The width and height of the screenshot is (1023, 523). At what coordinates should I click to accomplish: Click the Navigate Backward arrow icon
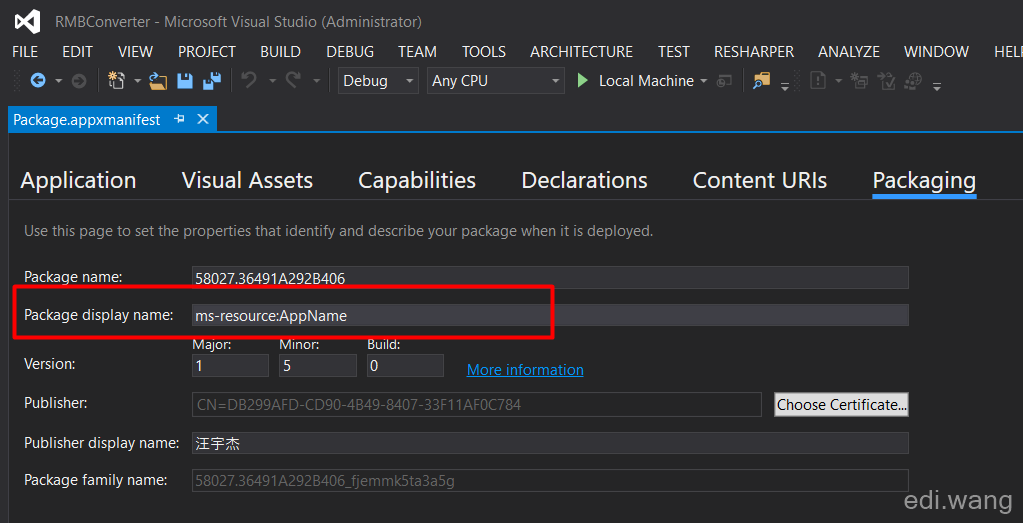coord(38,81)
